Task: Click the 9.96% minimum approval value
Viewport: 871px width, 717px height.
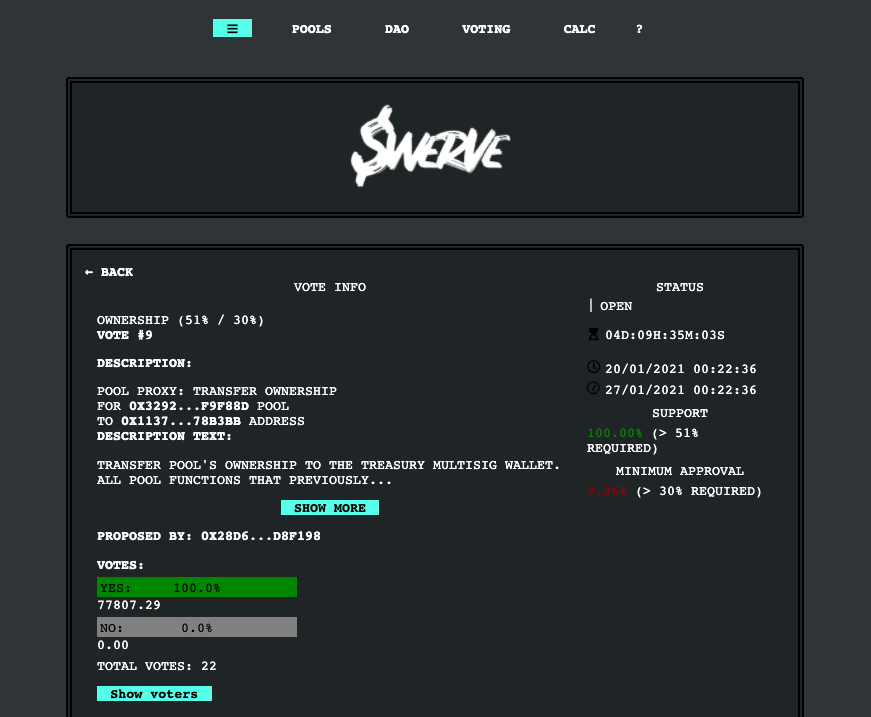Action: [x=607, y=492]
